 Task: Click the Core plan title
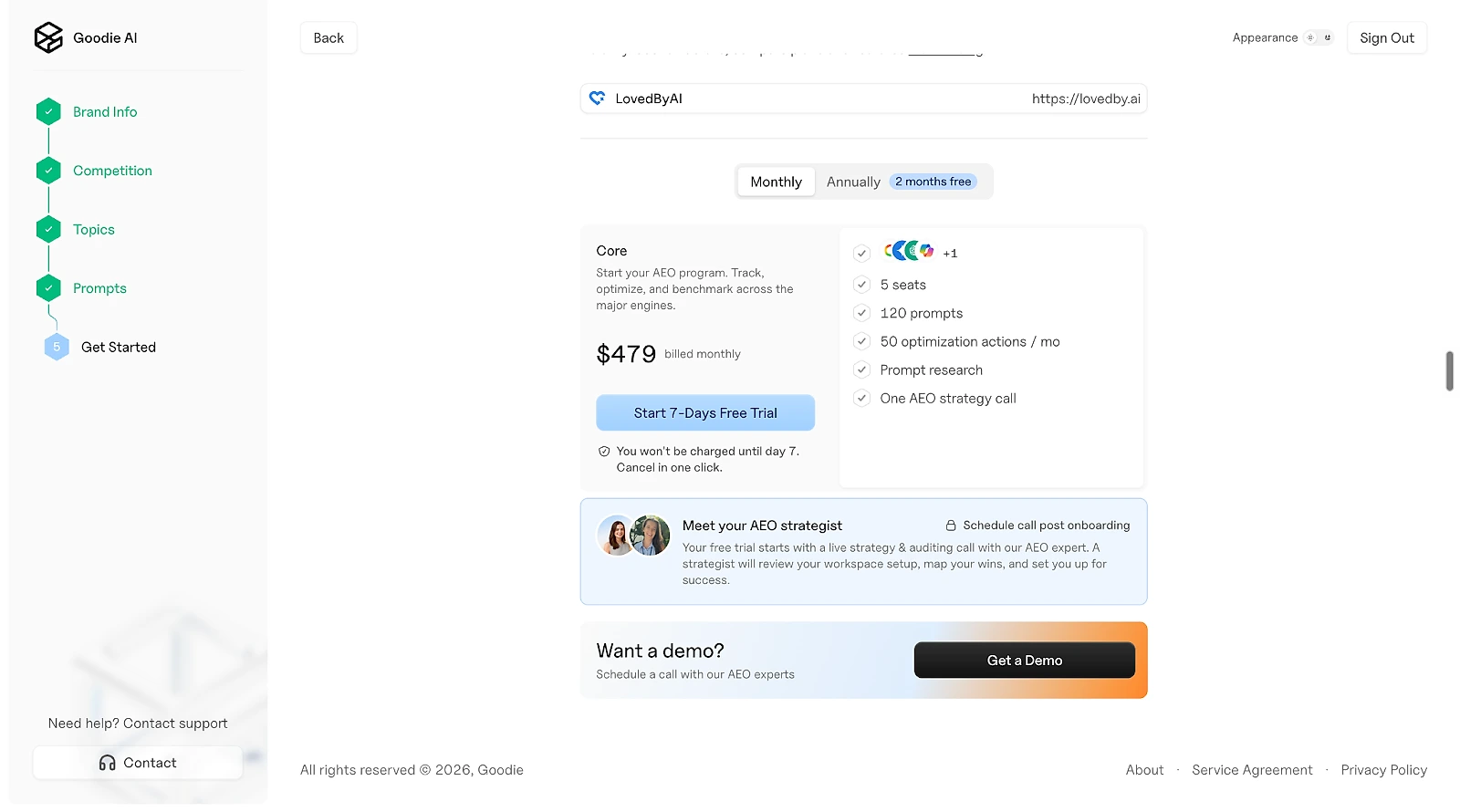pyautogui.click(x=611, y=251)
